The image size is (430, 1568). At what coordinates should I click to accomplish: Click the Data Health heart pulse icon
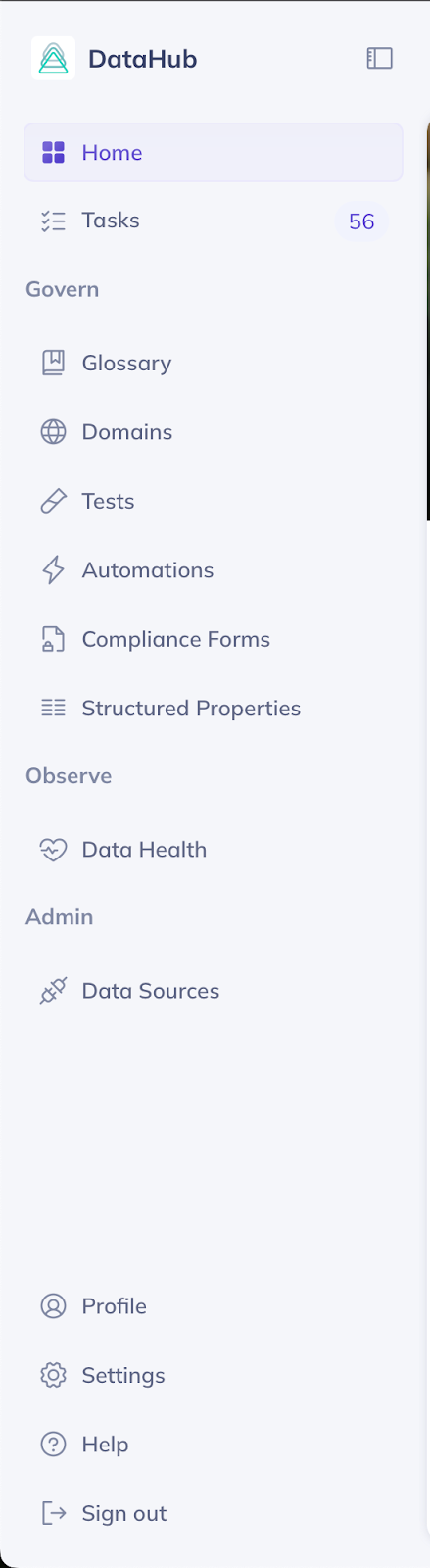53,850
